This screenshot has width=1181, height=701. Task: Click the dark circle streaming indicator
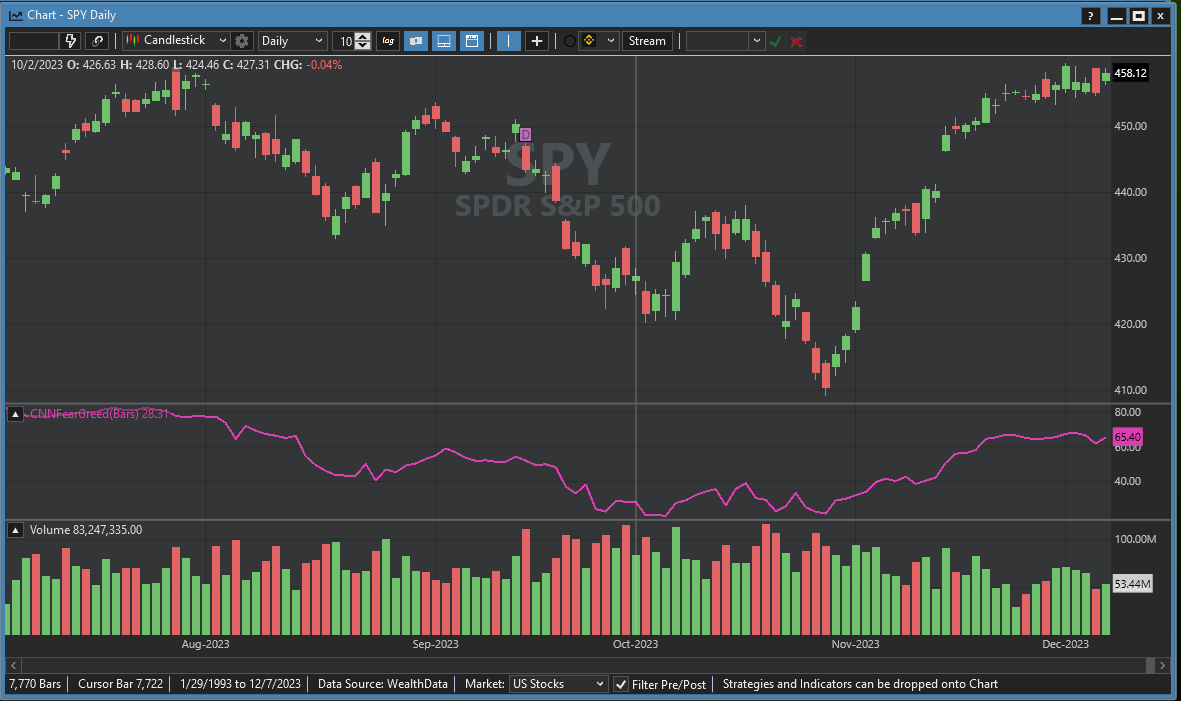click(x=570, y=41)
